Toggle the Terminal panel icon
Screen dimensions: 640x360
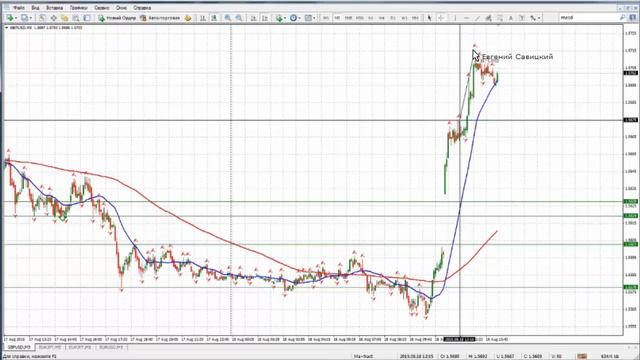[76, 18]
